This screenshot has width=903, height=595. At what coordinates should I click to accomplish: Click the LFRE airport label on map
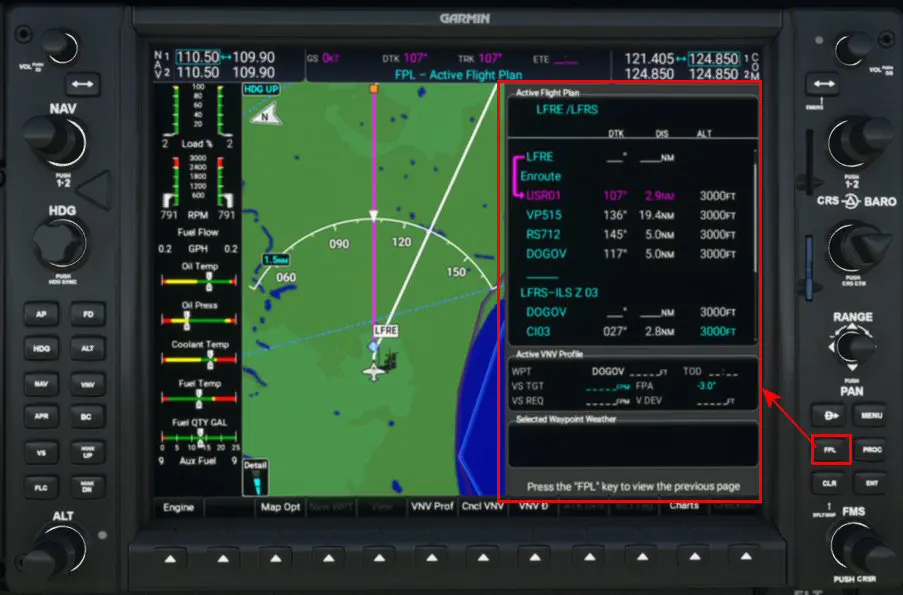coord(385,331)
